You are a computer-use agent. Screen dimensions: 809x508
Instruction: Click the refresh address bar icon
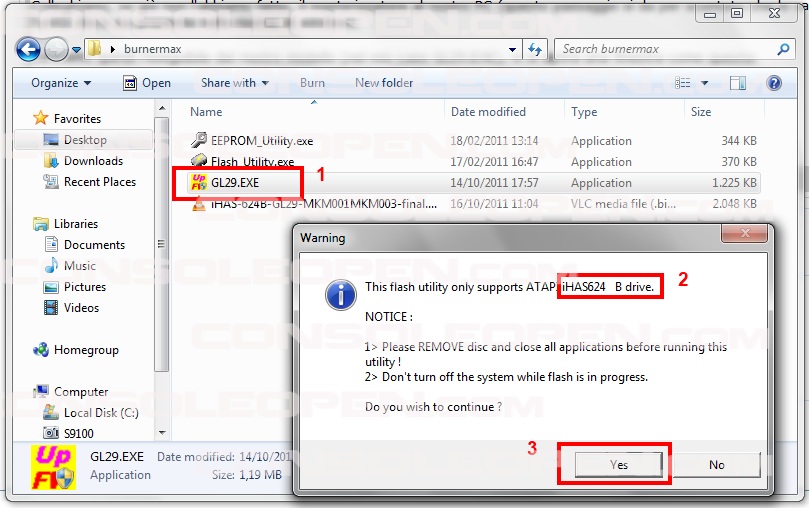[535, 48]
